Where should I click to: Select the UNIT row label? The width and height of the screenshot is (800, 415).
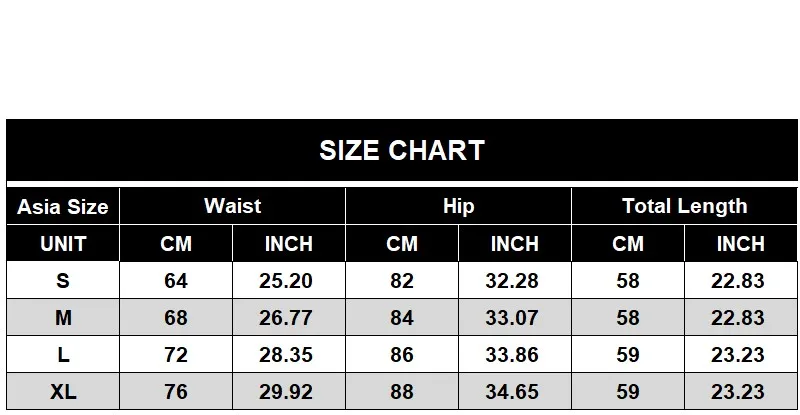pyautogui.click(x=63, y=243)
